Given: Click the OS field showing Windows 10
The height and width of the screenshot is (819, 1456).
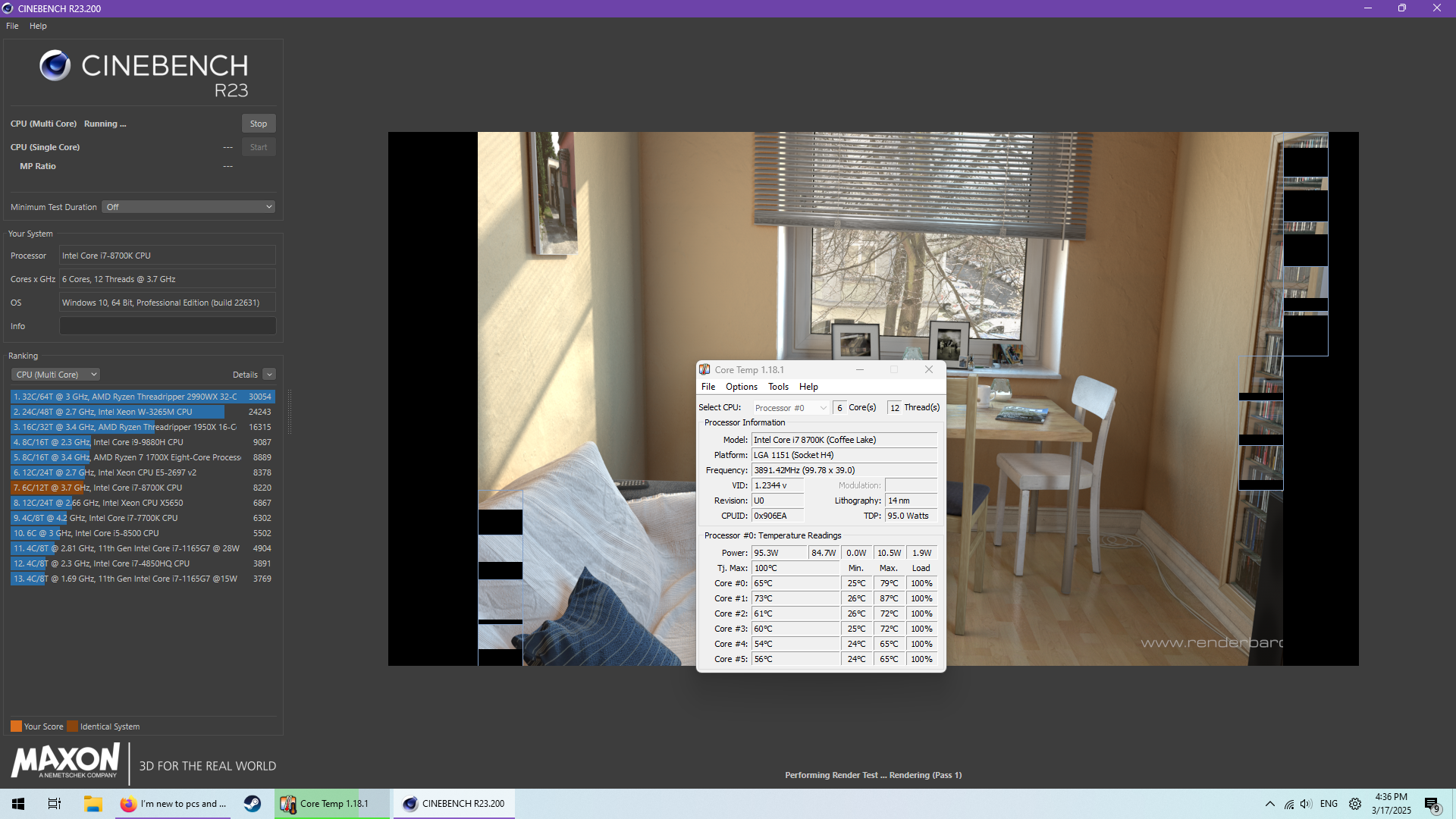Looking at the screenshot, I should (x=168, y=303).
